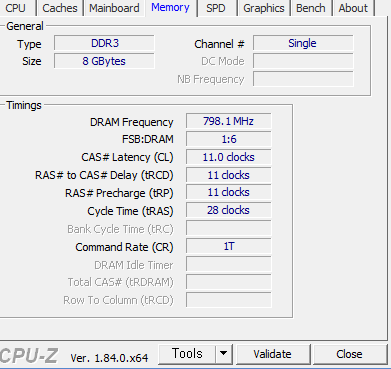
Task: Open the Bench tab
Action: [311, 8]
